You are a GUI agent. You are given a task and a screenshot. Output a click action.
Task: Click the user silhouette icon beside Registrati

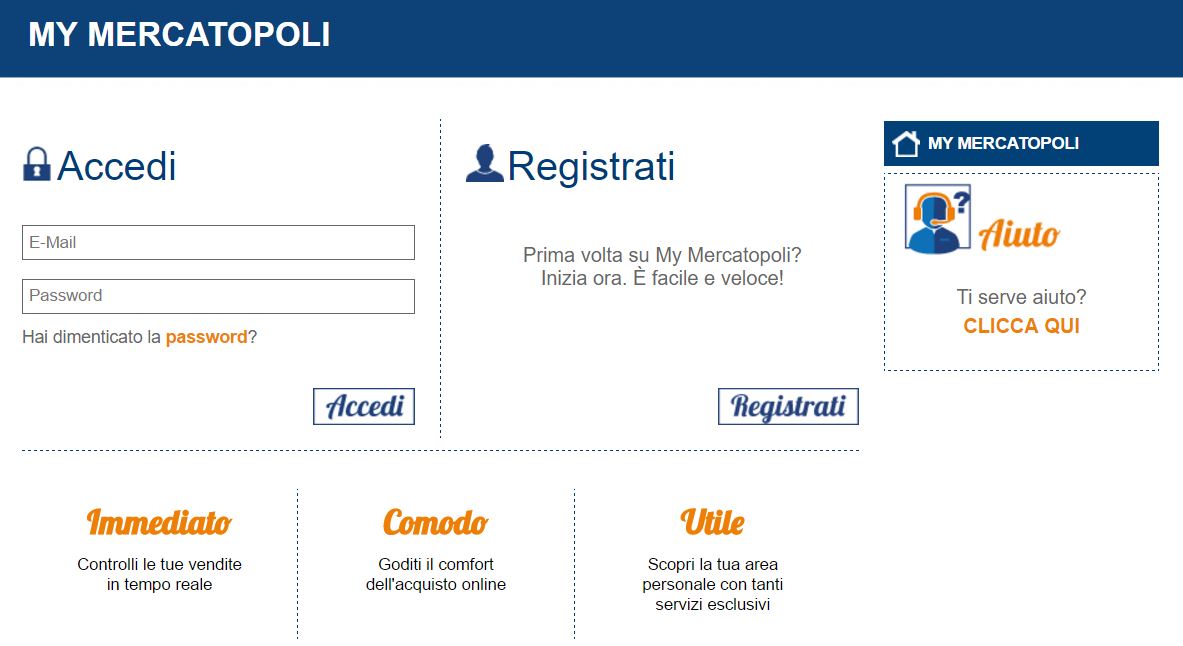point(484,163)
